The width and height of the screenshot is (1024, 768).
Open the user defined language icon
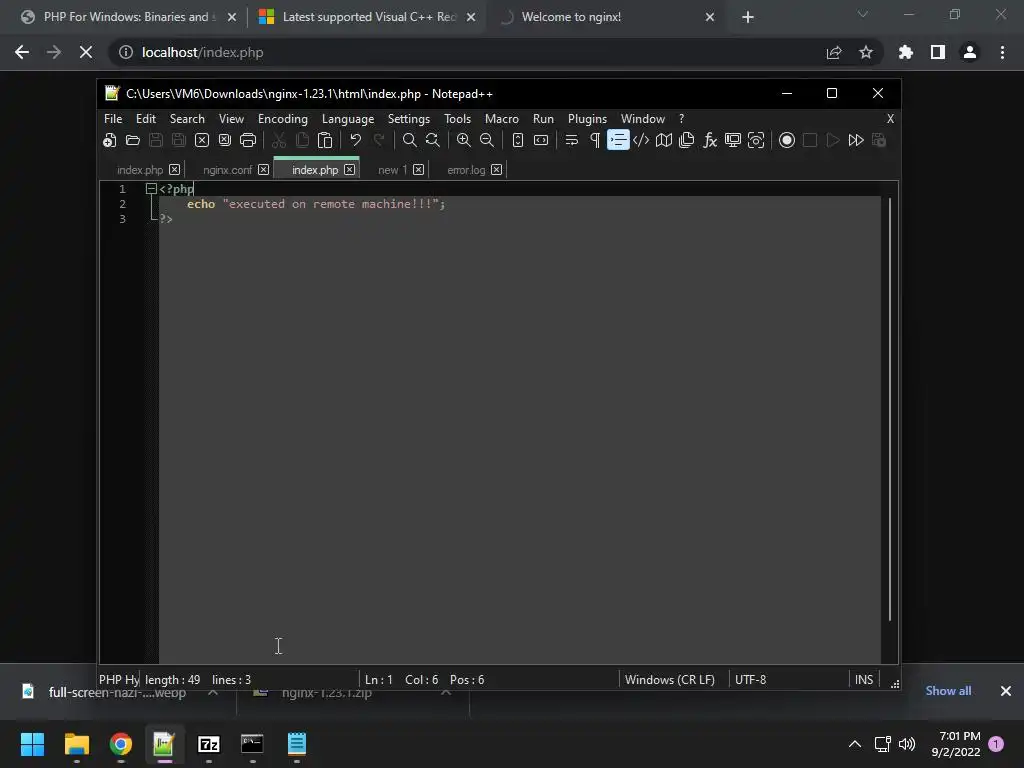point(641,140)
